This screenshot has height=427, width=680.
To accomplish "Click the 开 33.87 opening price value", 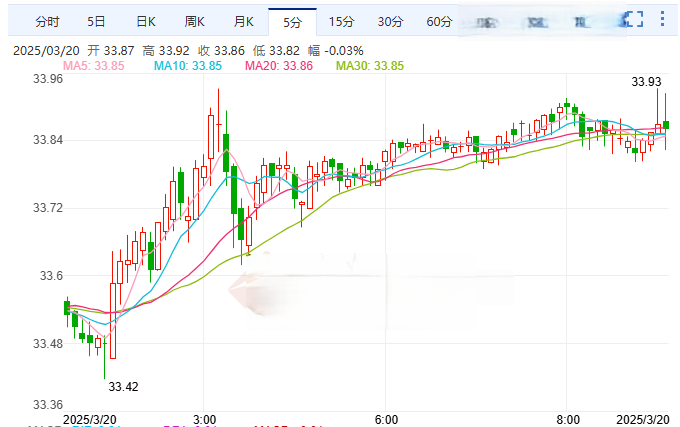I will pos(111,51).
